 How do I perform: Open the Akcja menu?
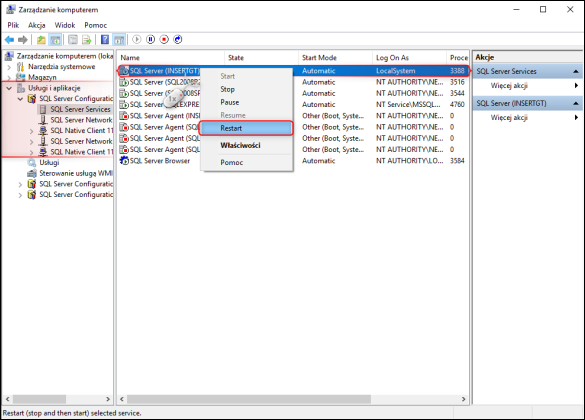coord(37,25)
